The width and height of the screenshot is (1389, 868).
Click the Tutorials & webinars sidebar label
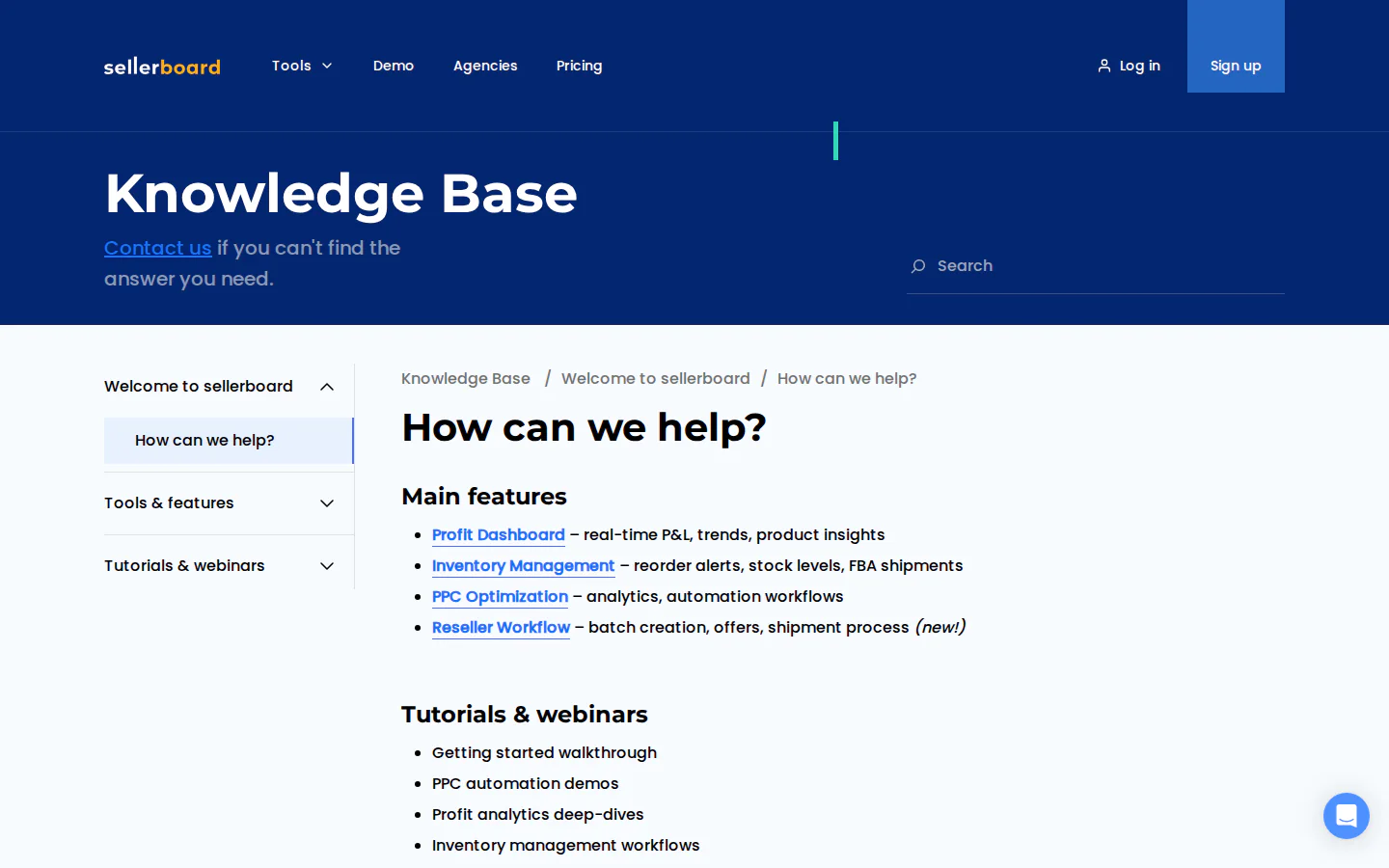point(184,565)
